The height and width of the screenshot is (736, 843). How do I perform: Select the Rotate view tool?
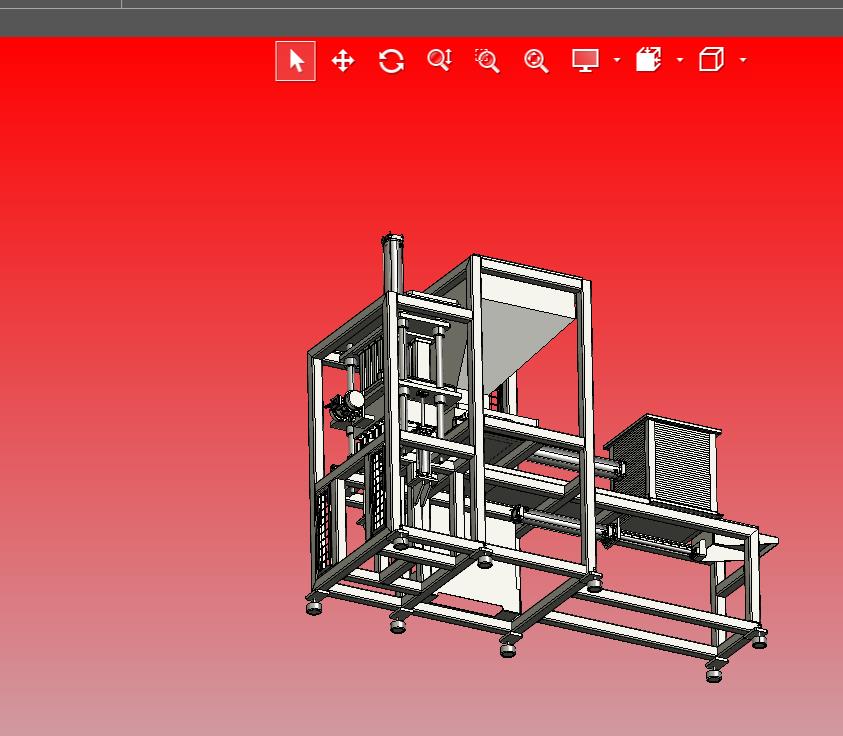[x=391, y=61]
